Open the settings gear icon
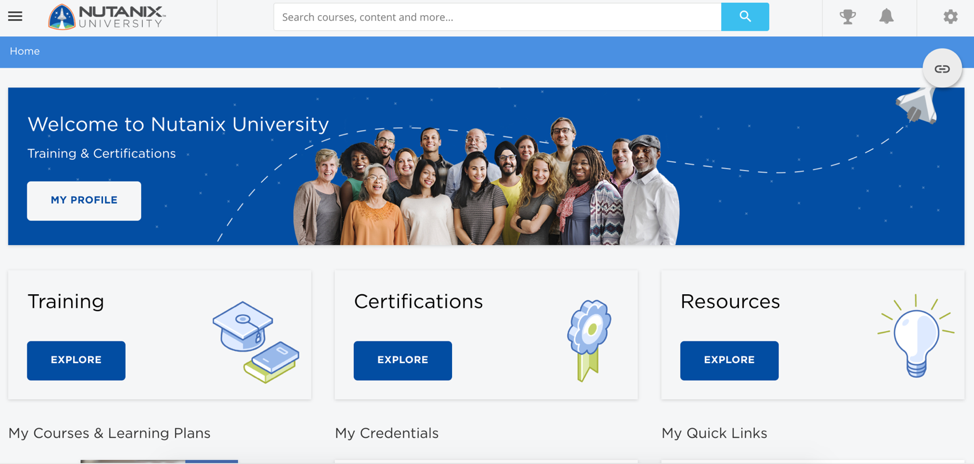974x464 pixels. pyautogui.click(x=950, y=17)
